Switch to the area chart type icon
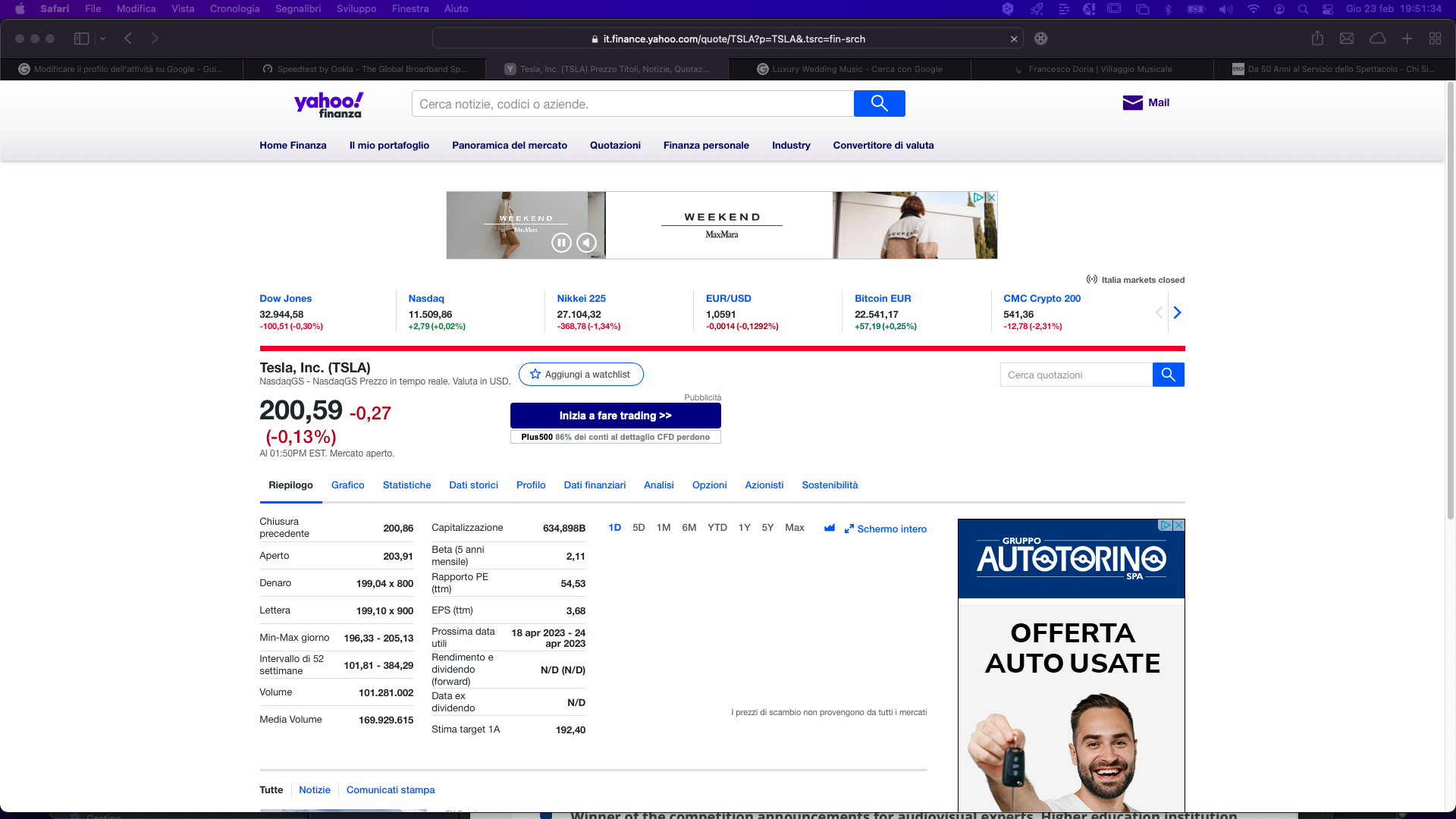Screen dimensions: 1456x819 pyautogui.click(x=830, y=529)
